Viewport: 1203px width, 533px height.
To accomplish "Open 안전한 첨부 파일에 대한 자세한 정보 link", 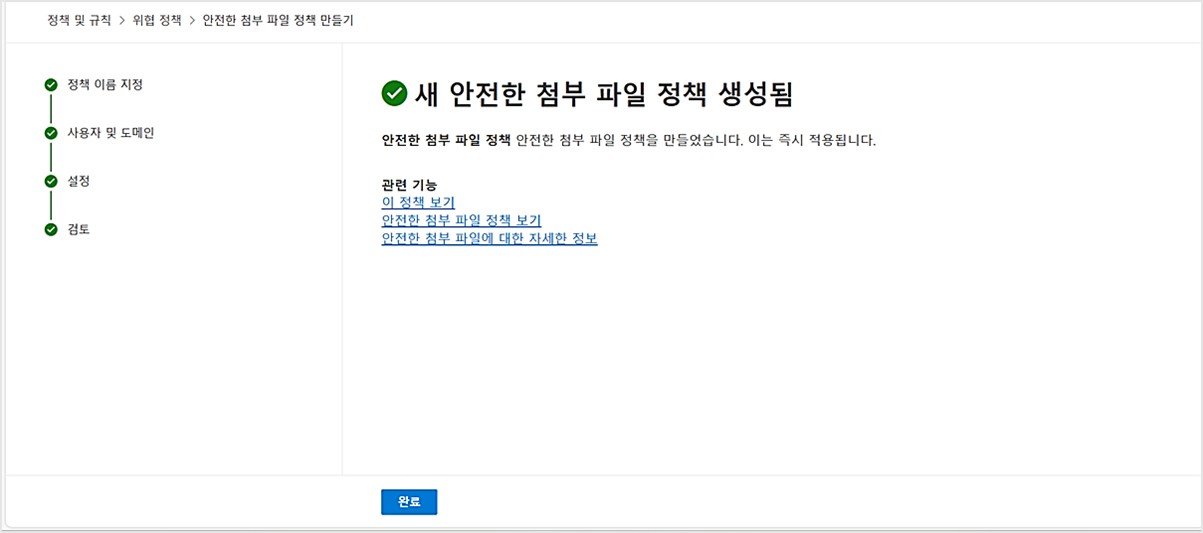I will (489, 239).
